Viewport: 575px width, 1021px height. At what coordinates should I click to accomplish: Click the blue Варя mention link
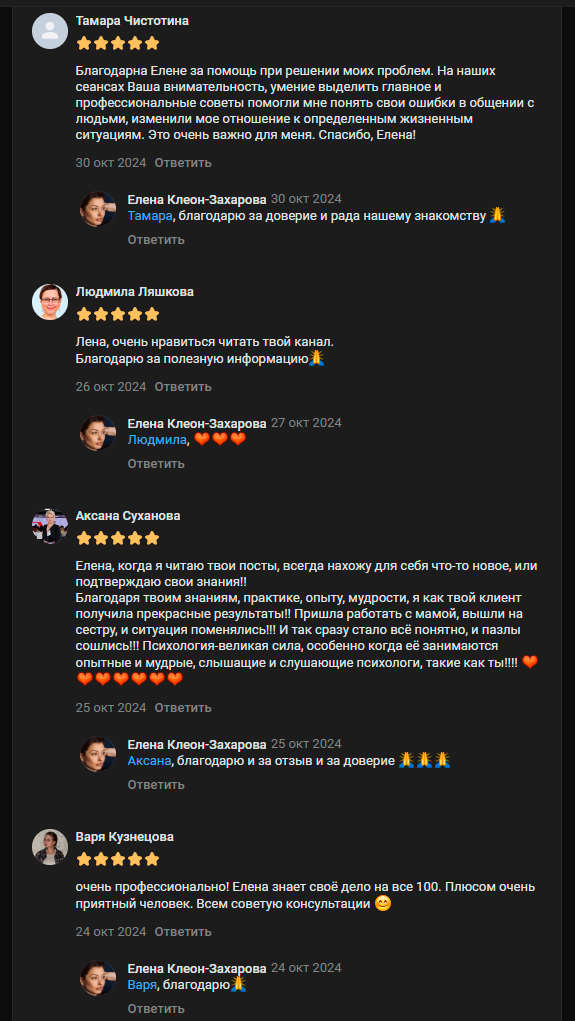[142, 985]
